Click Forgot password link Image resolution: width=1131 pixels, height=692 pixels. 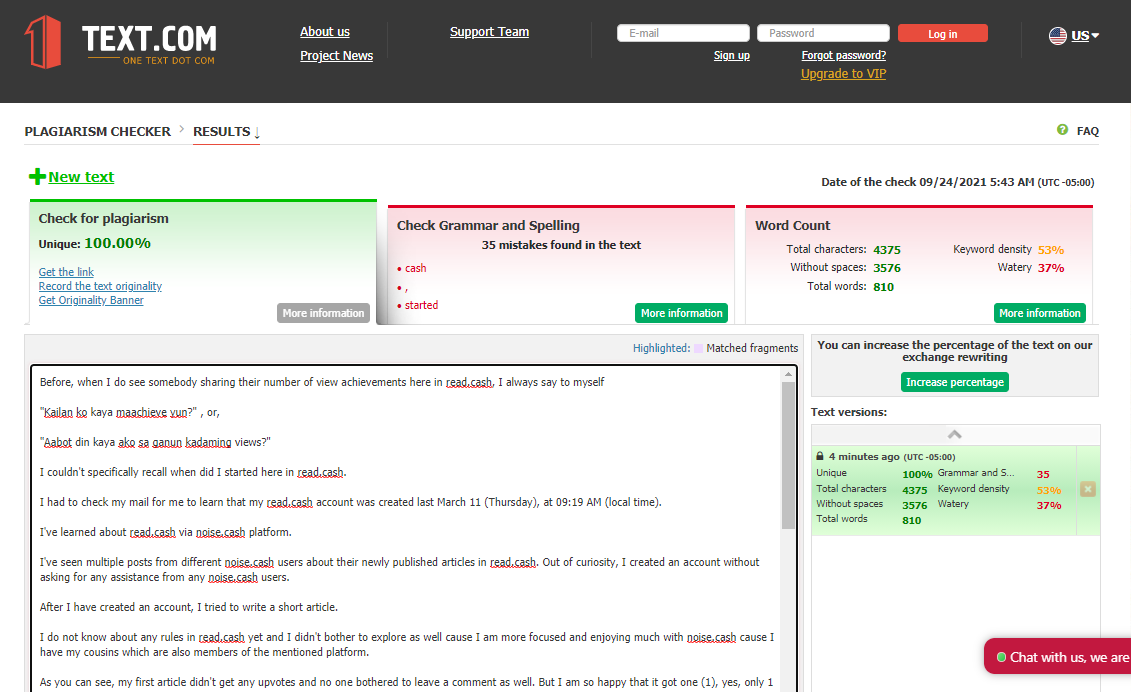(x=843, y=56)
